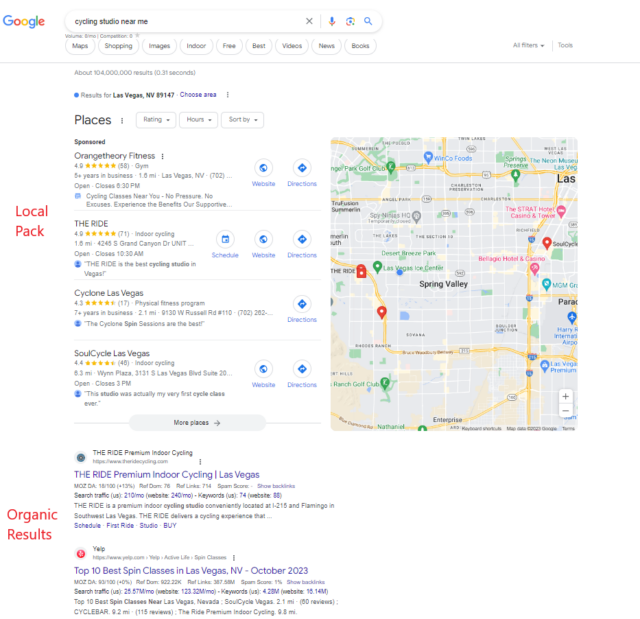Switch to Books search tab
The image size is (640, 619).
(x=360, y=46)
